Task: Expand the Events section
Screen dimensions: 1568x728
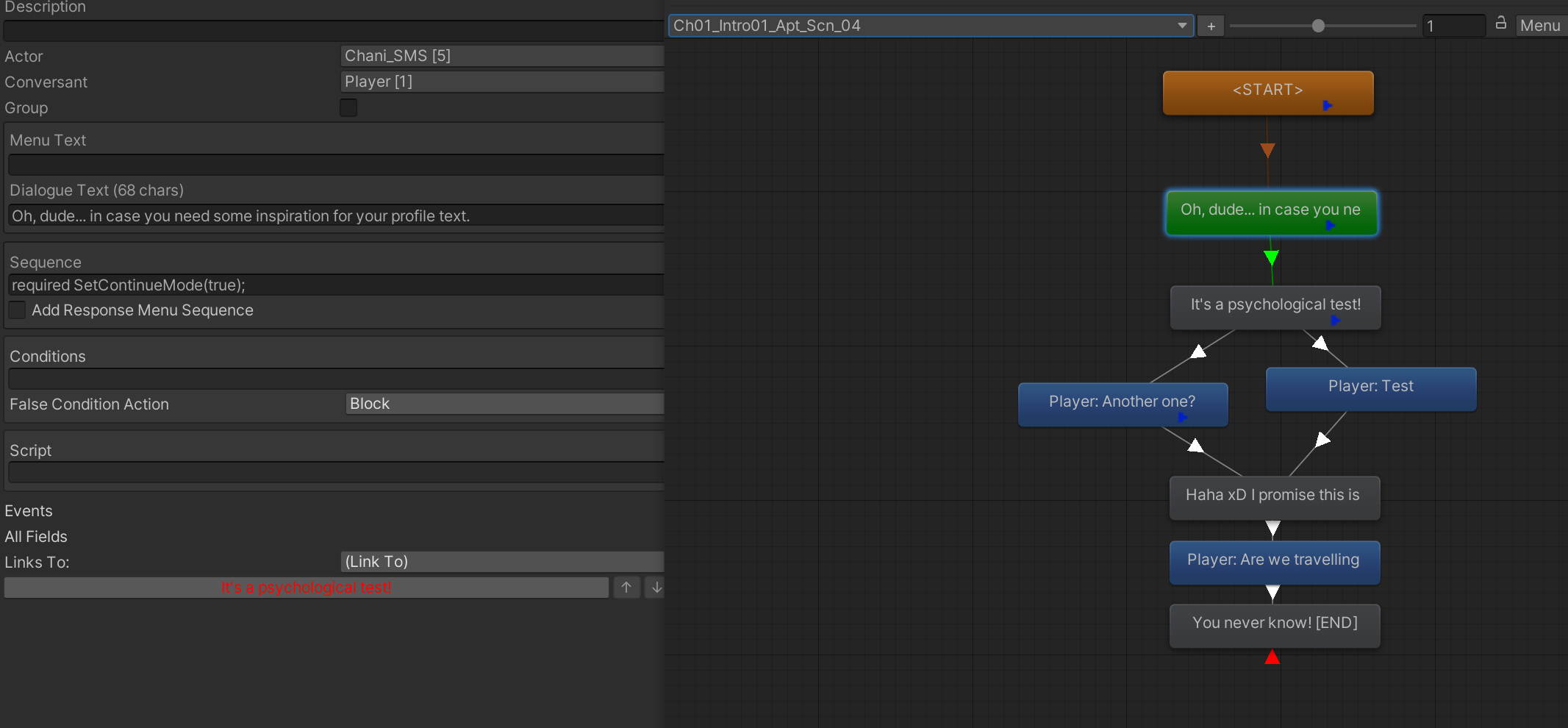Action: (29, 511)
